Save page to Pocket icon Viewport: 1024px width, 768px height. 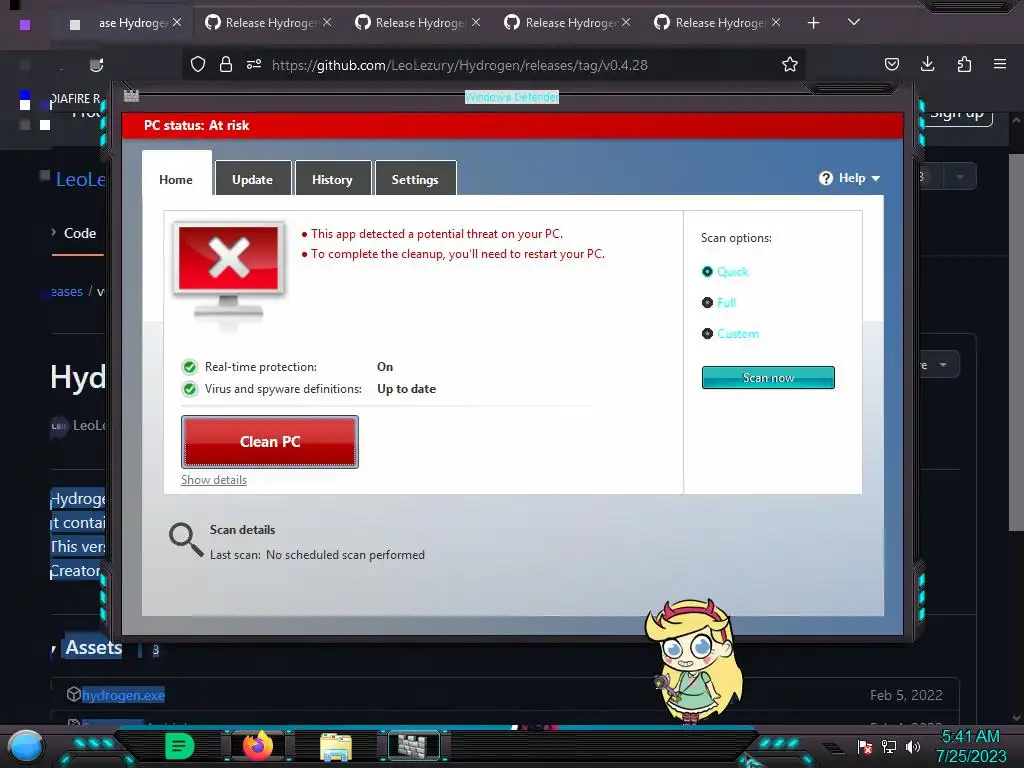pos(891,64)
